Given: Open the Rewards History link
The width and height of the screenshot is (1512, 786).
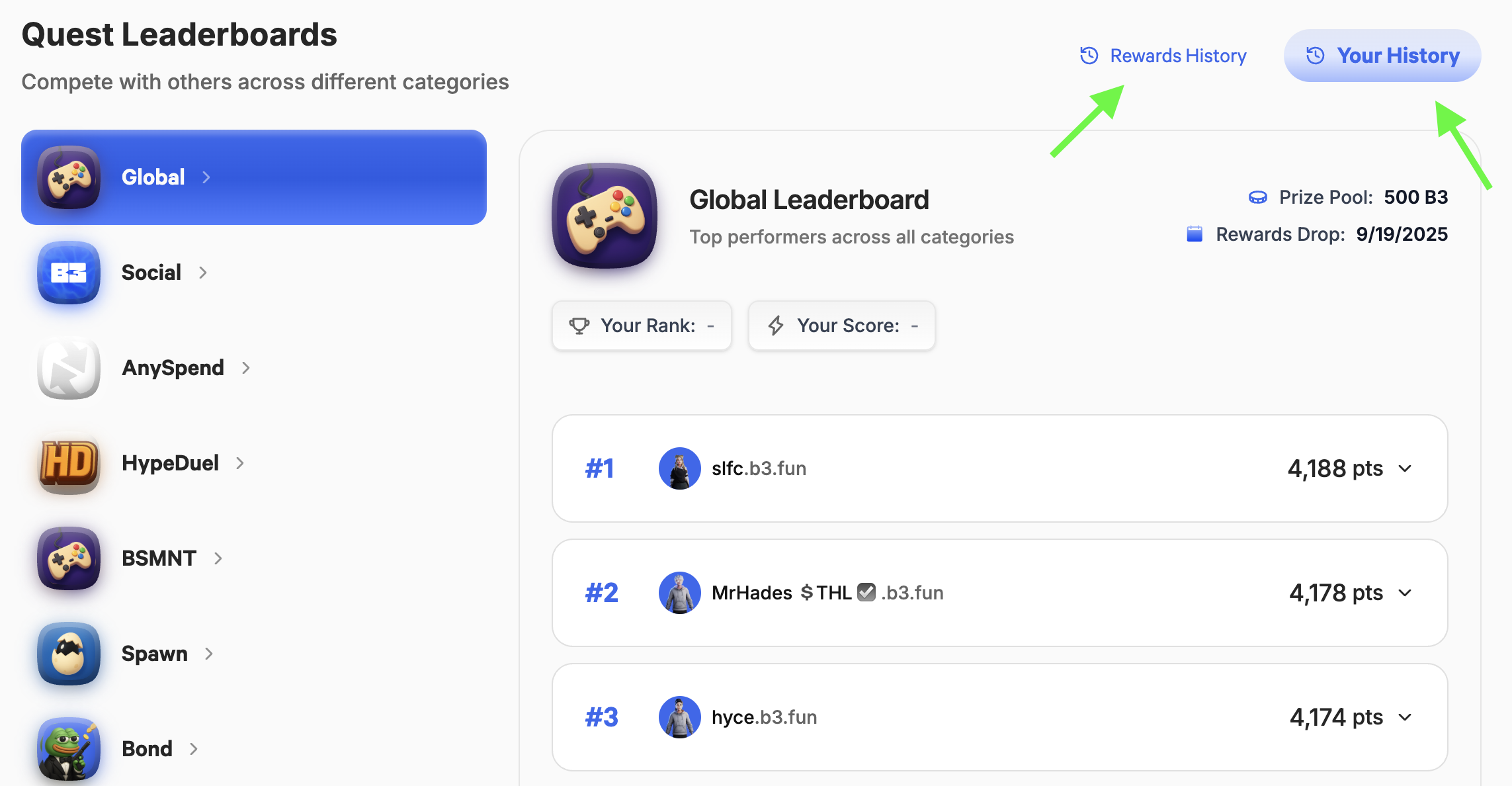Looking at the screenshot, I should coord(1163,56).
